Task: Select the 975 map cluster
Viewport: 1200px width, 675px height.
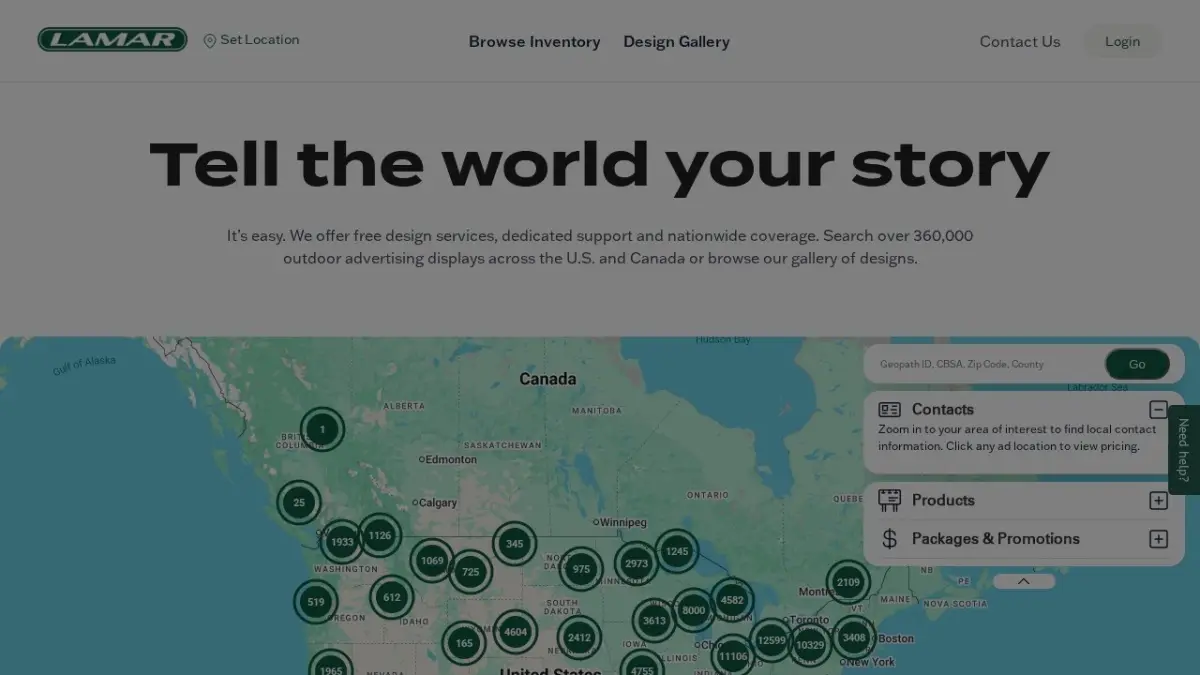Action: (581, 569)
